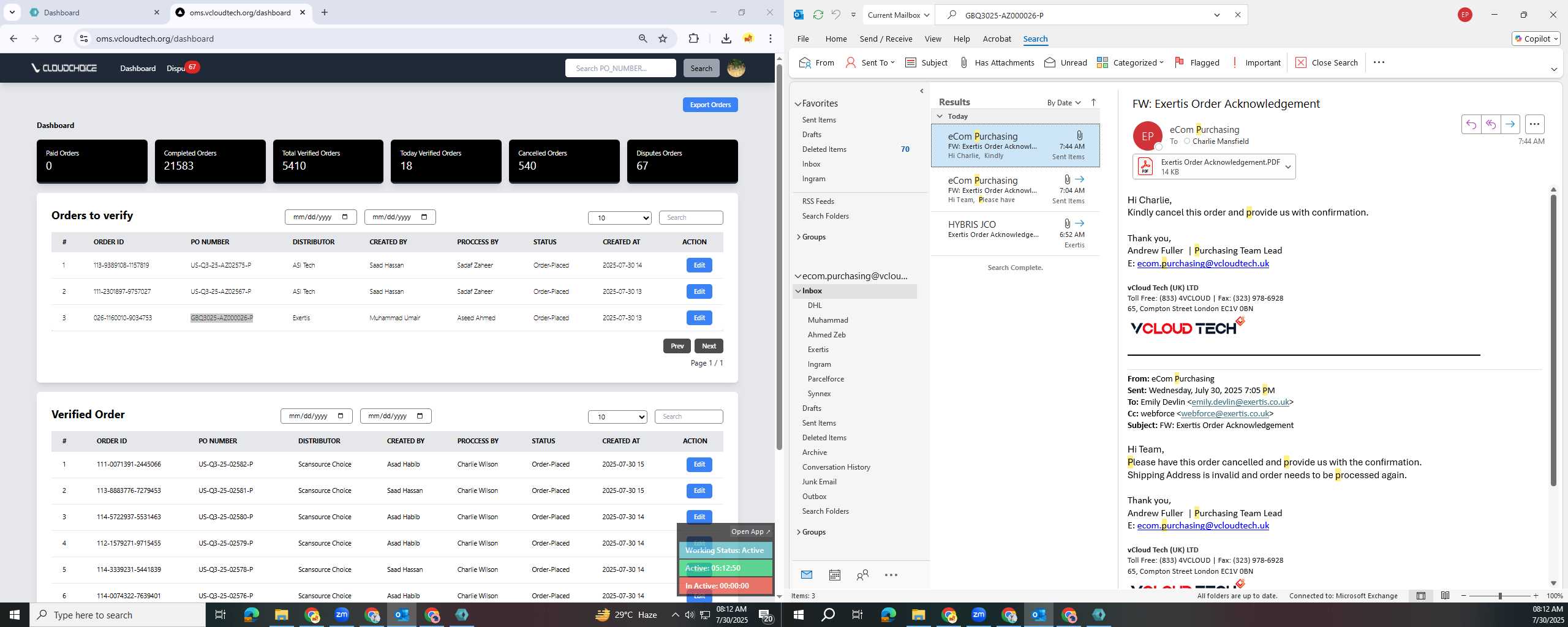Switch to Reading view in Outlook status bar
The height and width of the screenshot is (627, 1568).
(x=1445, y=596)
